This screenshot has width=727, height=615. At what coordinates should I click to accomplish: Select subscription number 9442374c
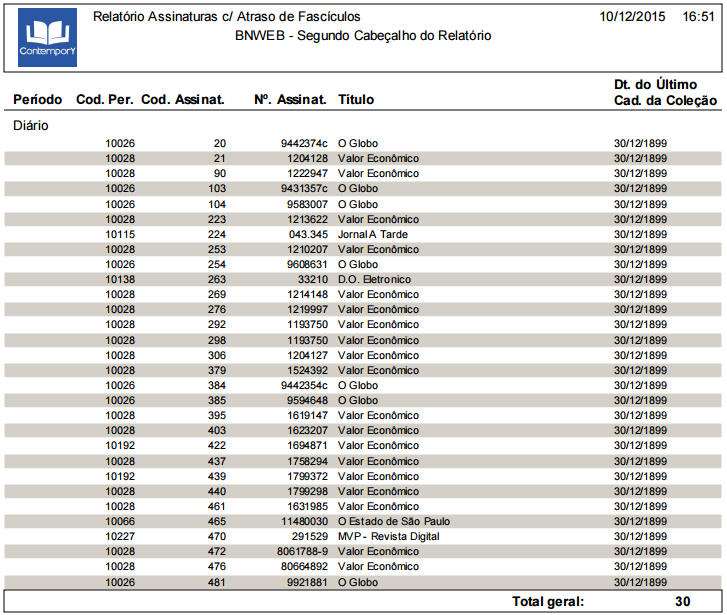(304, 143)
